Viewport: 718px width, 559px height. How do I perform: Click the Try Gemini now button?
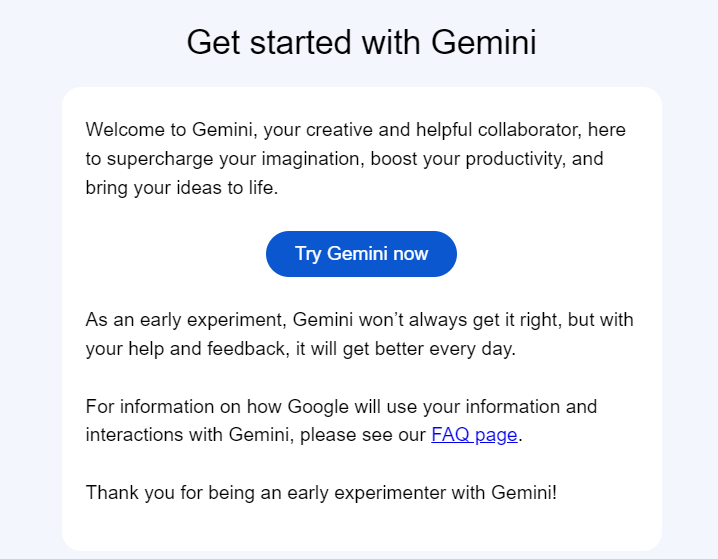(x=361, y=254)
